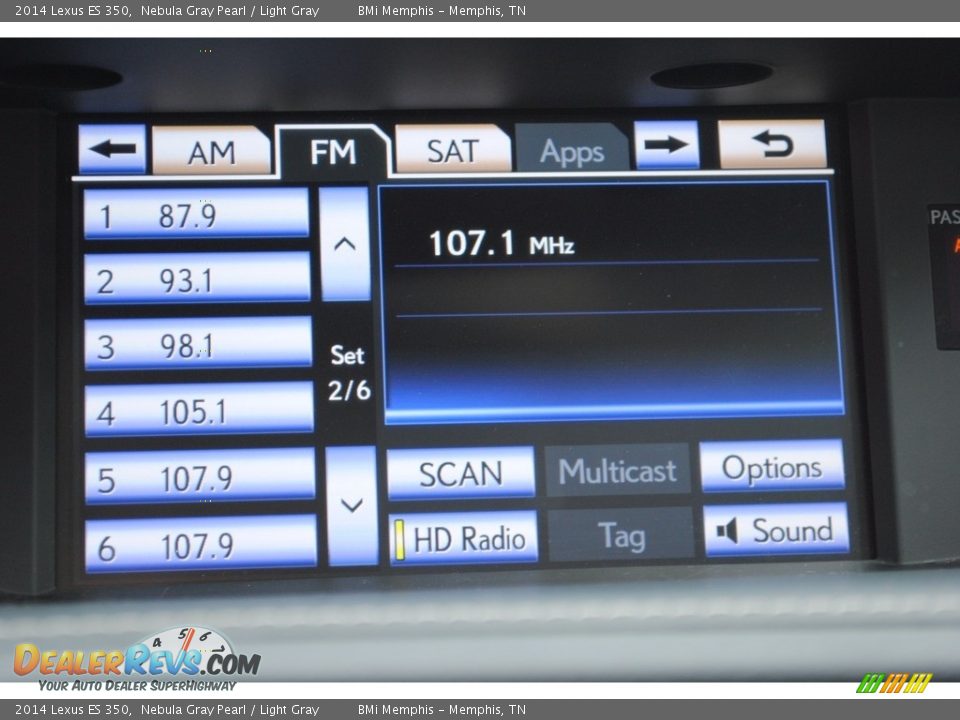Choose preset 4 for 105.1
This screenshot has width=960, height=720.
pyautogui.click(x=195, y=411)
